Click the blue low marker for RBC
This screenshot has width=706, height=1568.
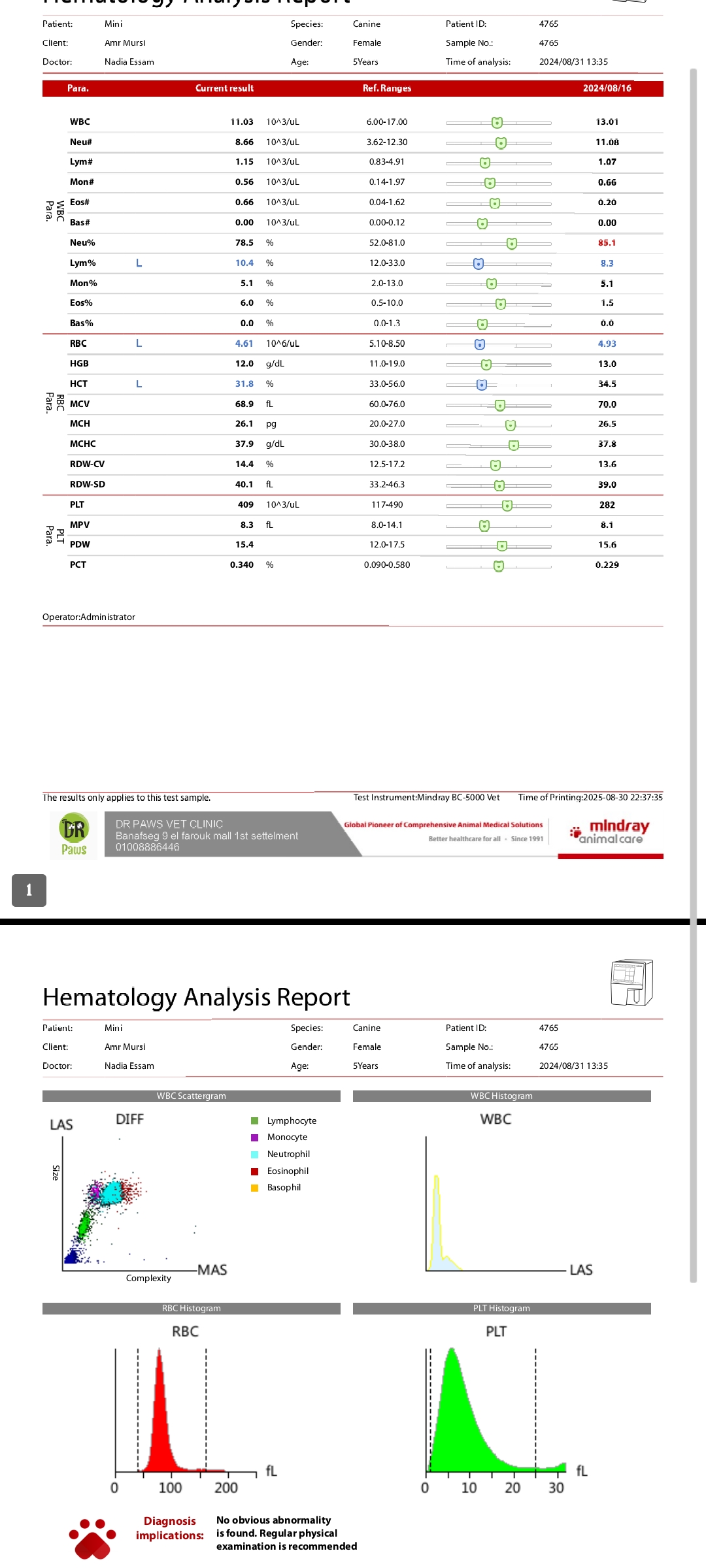click(480, 344)
